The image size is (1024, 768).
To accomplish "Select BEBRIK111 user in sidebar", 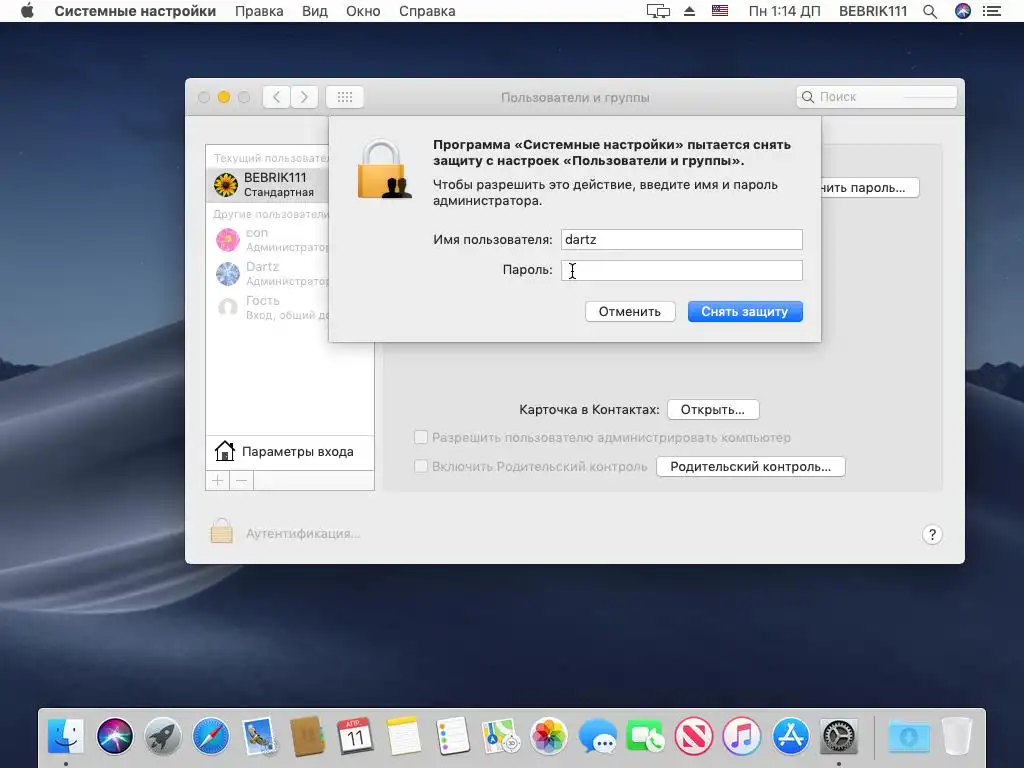I will [x=267, y=184].
